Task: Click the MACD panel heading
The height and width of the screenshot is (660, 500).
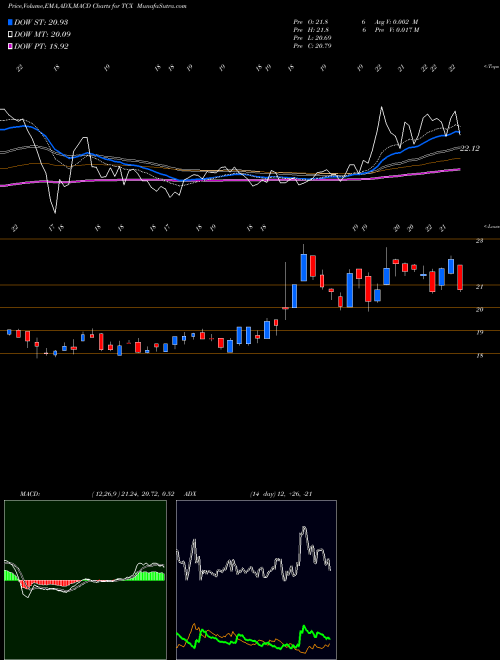Action: tap(29, 494)
